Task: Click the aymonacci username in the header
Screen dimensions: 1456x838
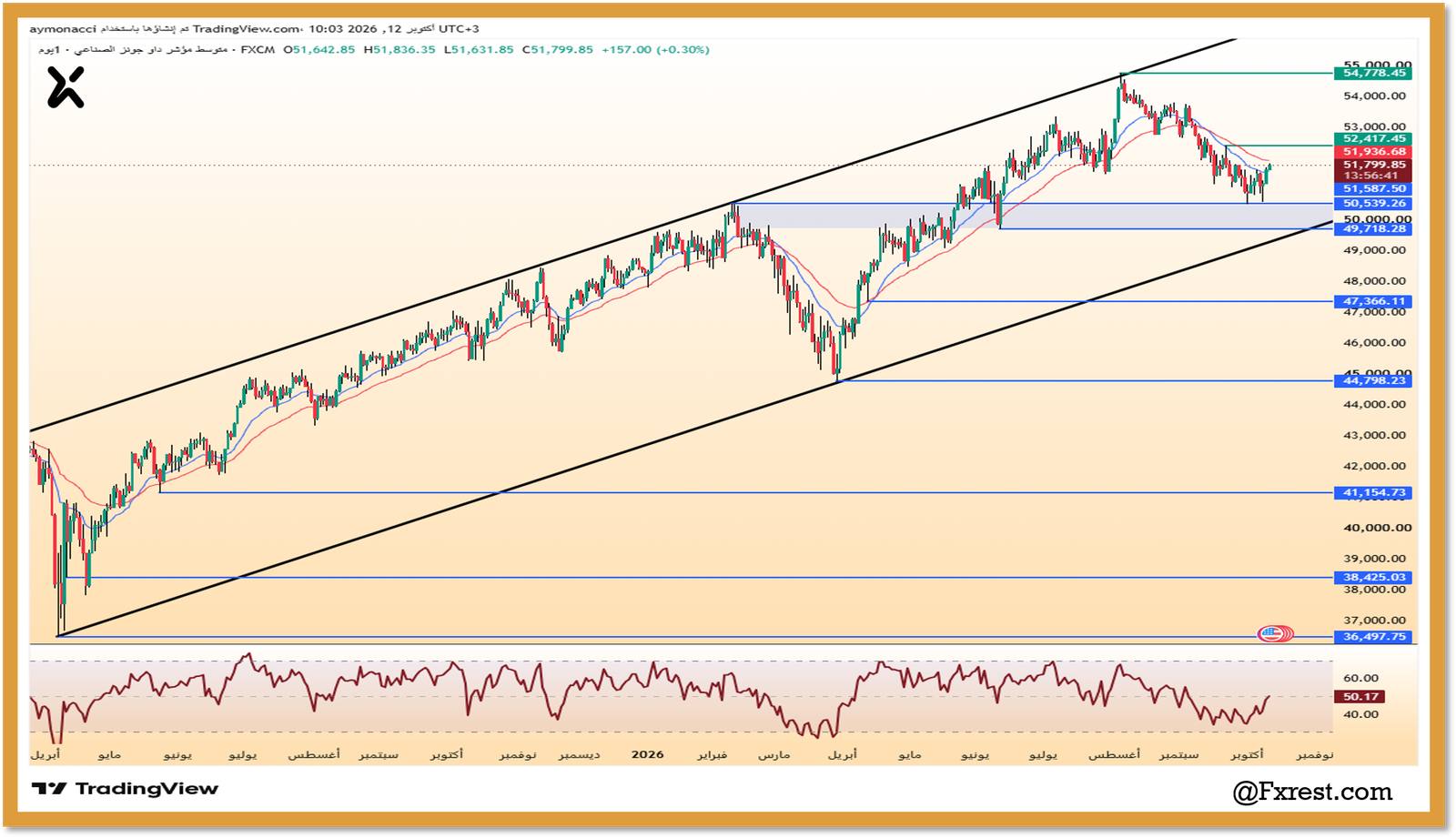Action: click(63, 29)
